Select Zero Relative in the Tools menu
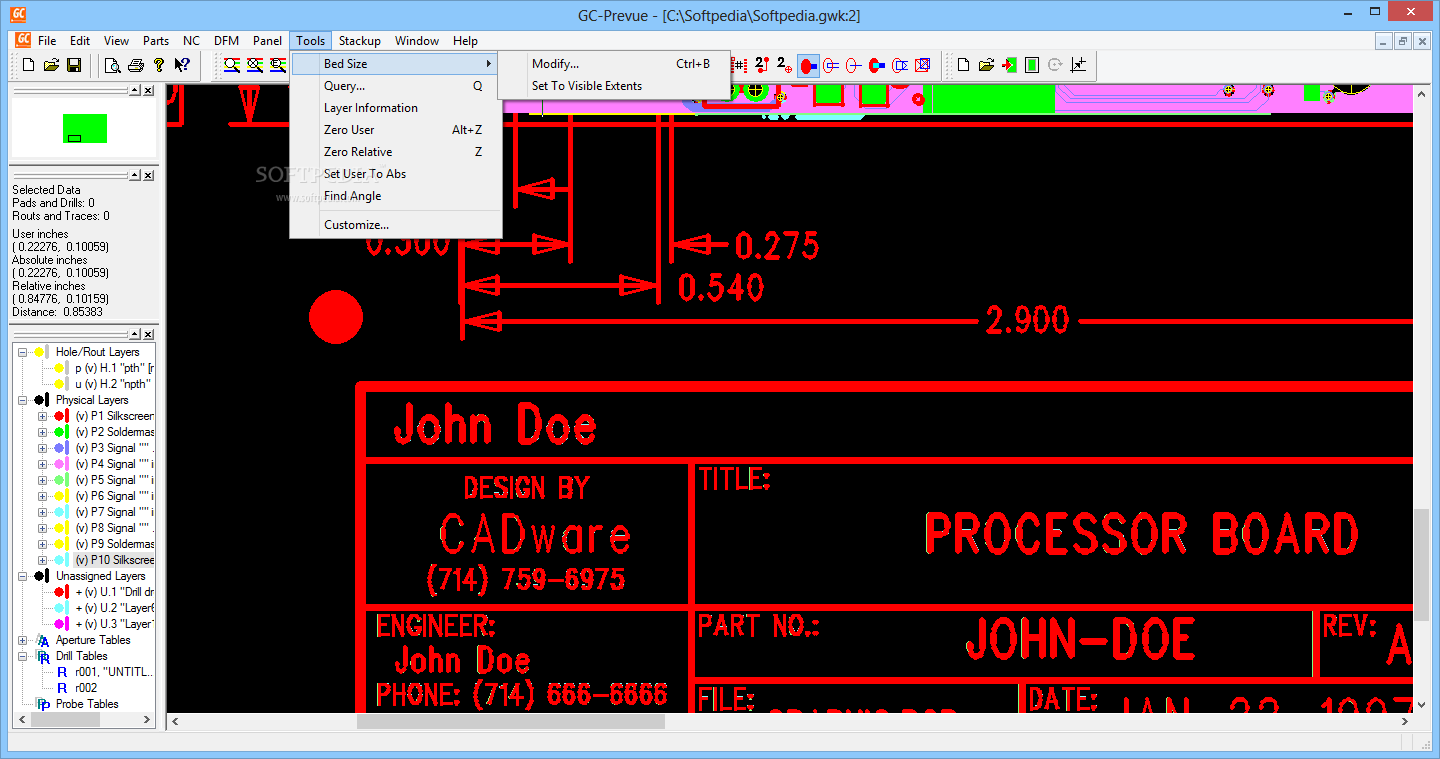 [396, 152]
